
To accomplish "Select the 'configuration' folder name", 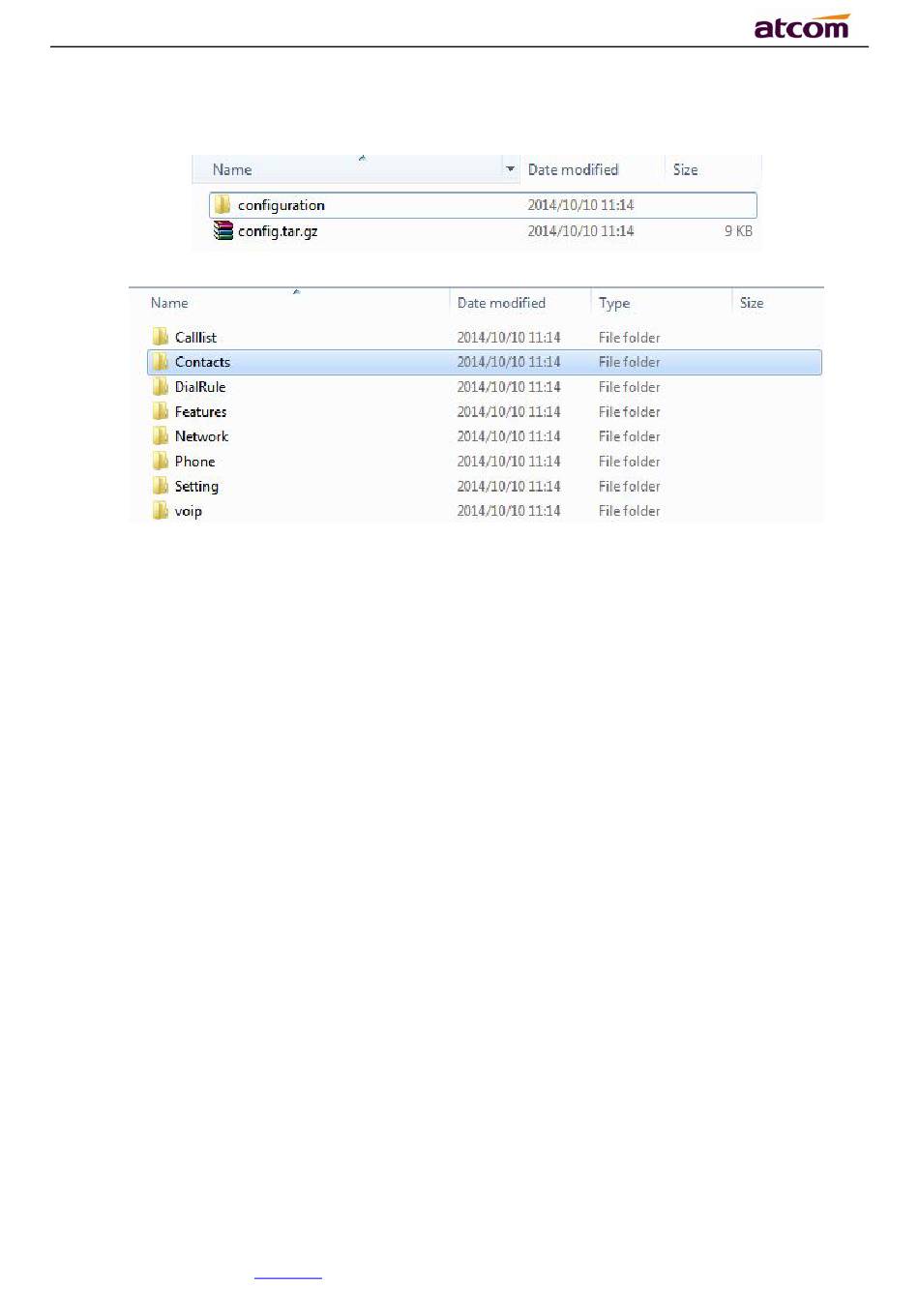I will pyautogui.click(x=282, y=205).
